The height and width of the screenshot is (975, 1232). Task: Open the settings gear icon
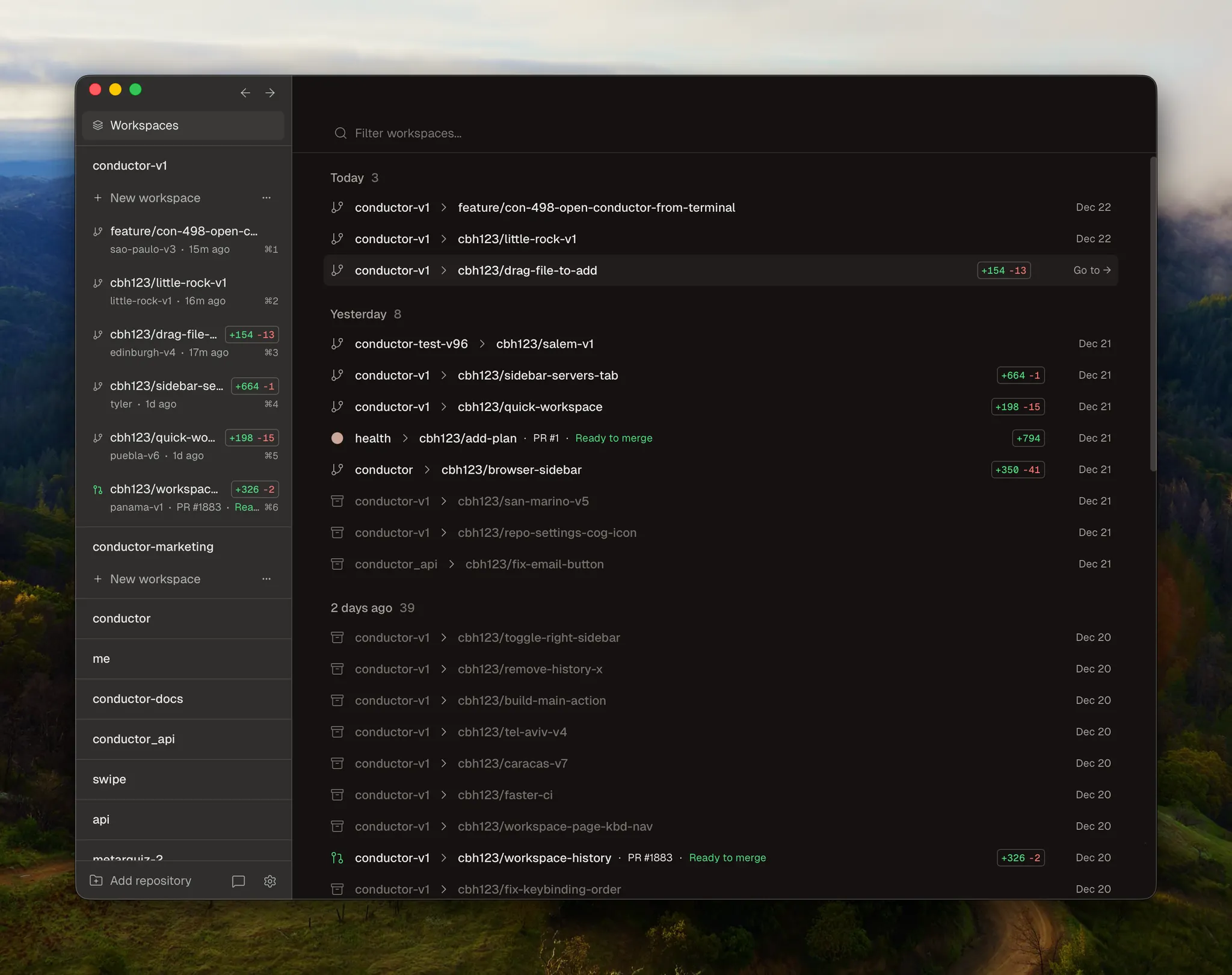click(269, 881)
